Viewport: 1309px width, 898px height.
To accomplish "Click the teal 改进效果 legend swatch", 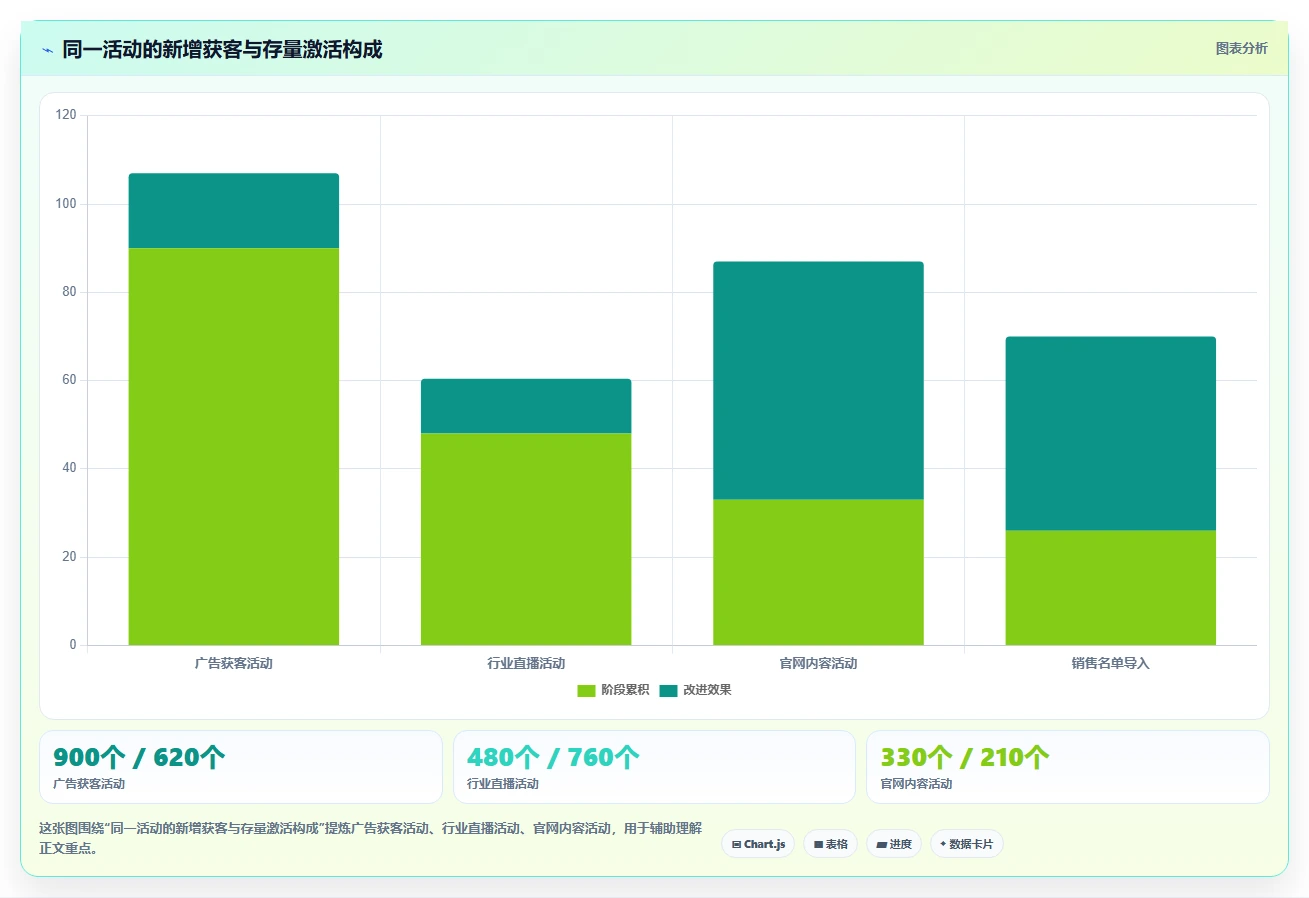I will coord(668,691).
